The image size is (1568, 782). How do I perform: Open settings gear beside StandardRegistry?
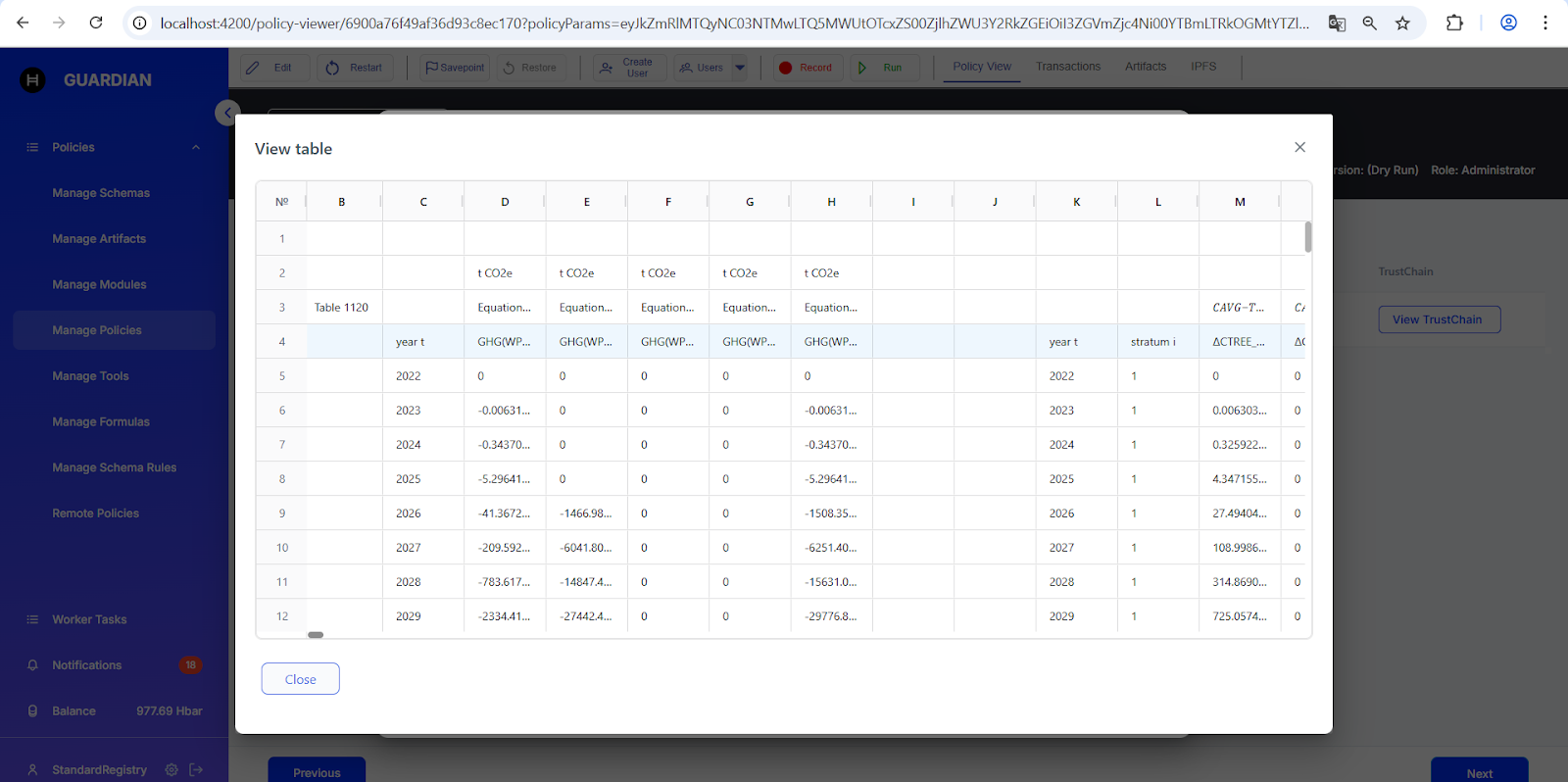click(x=171, y=769)
